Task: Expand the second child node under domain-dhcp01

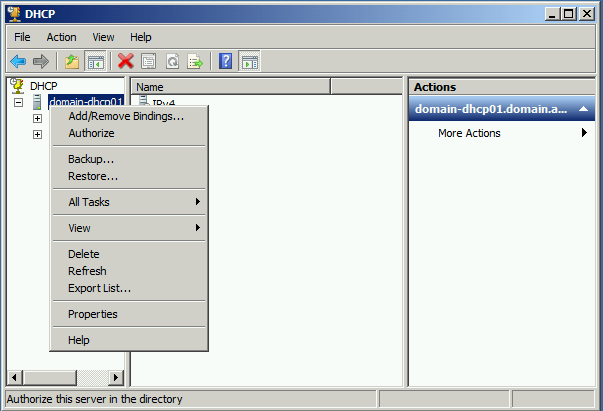Action: point(37,135)
